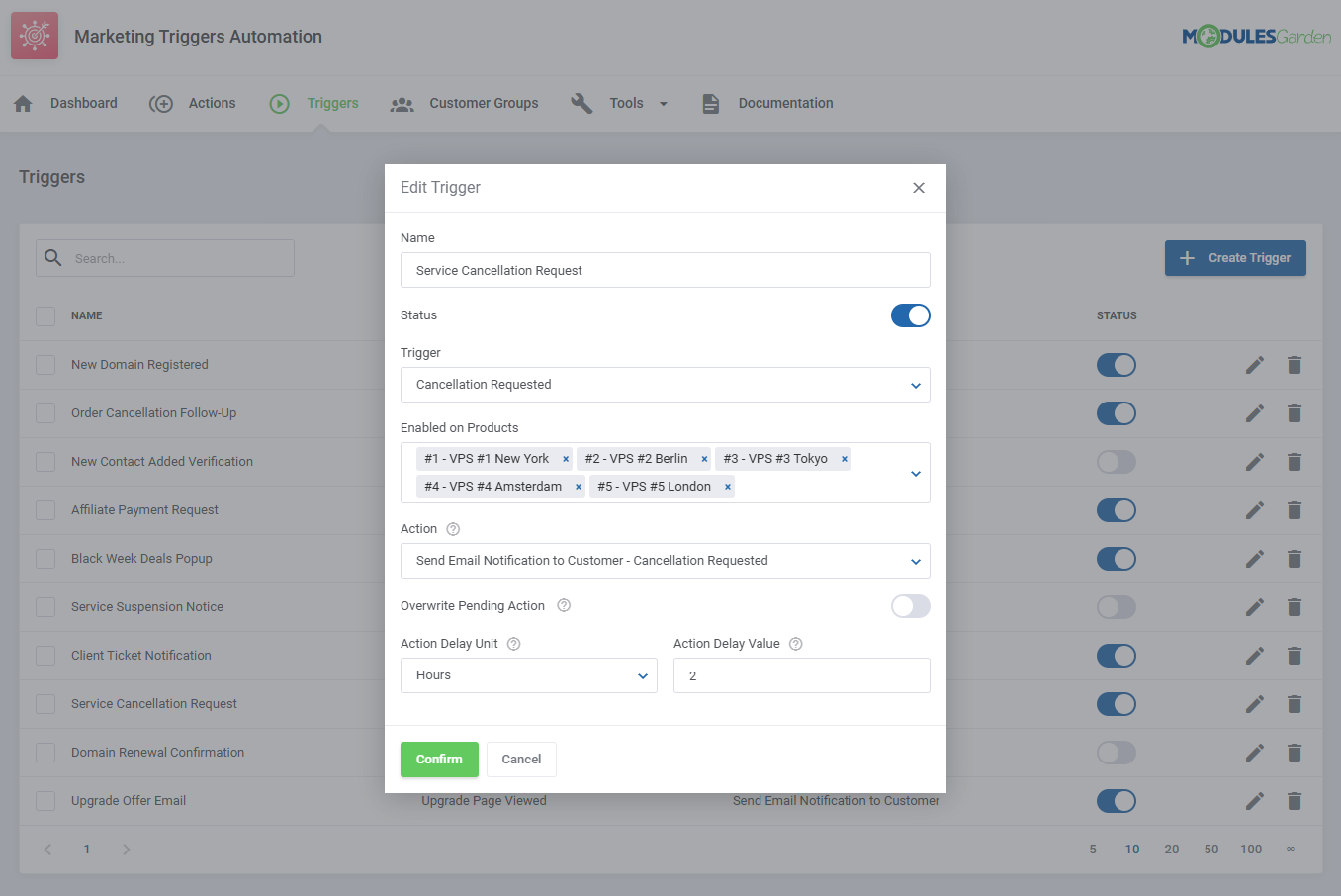1341x896 pixels.
Task: Confirm the trigger edits
Action: coord(439,759)
